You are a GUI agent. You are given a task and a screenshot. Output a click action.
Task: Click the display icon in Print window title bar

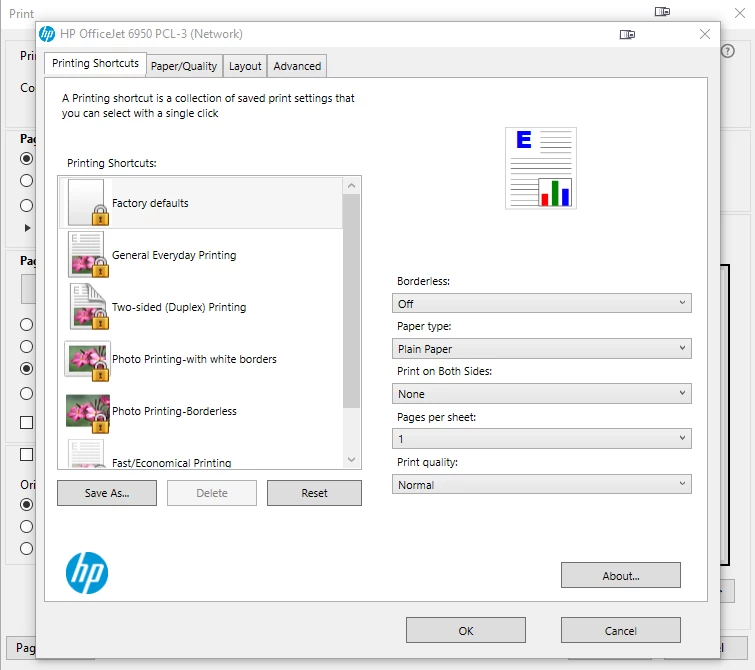click(663, 12)
